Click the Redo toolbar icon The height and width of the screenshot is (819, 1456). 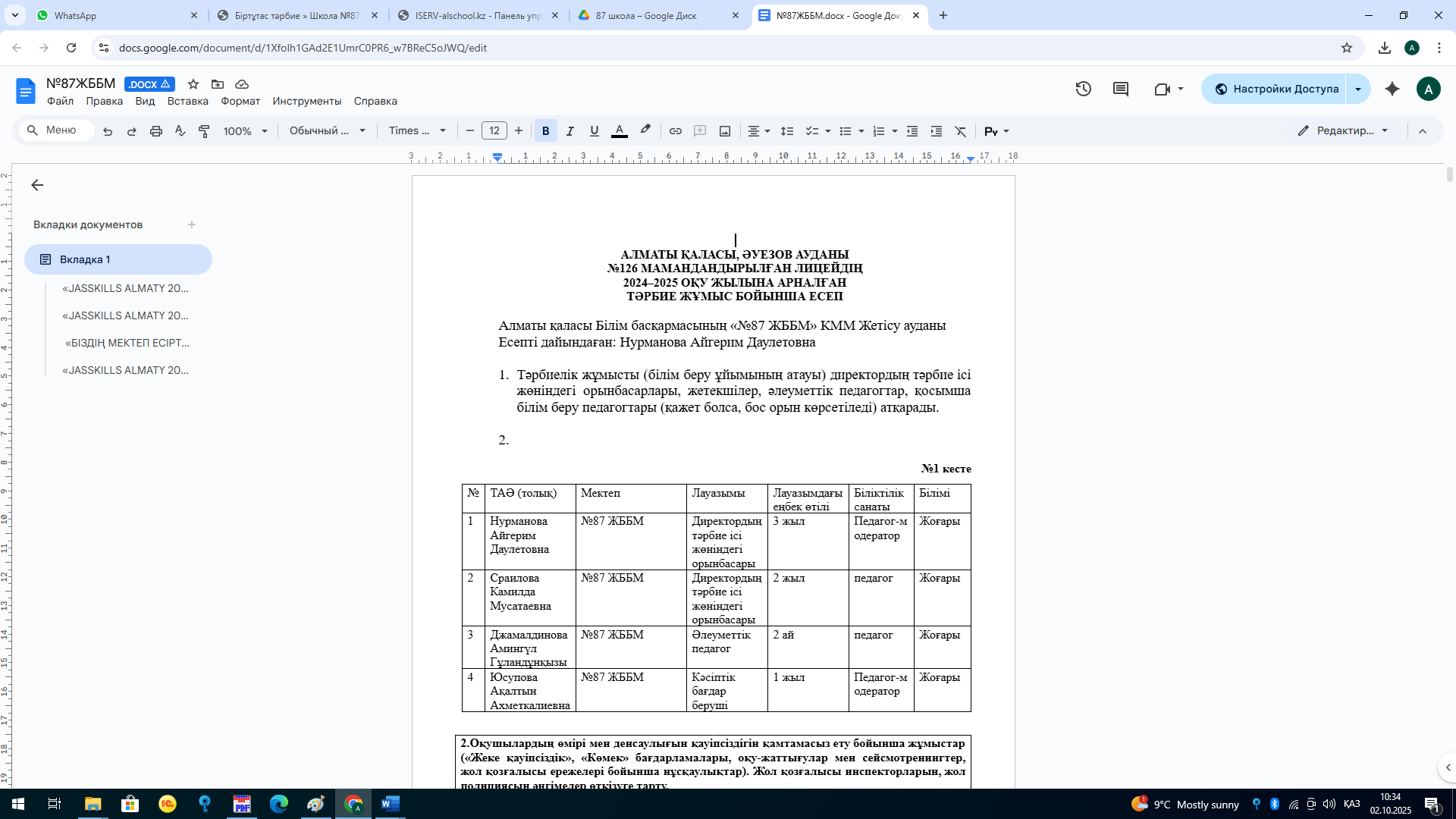[132, 131]
